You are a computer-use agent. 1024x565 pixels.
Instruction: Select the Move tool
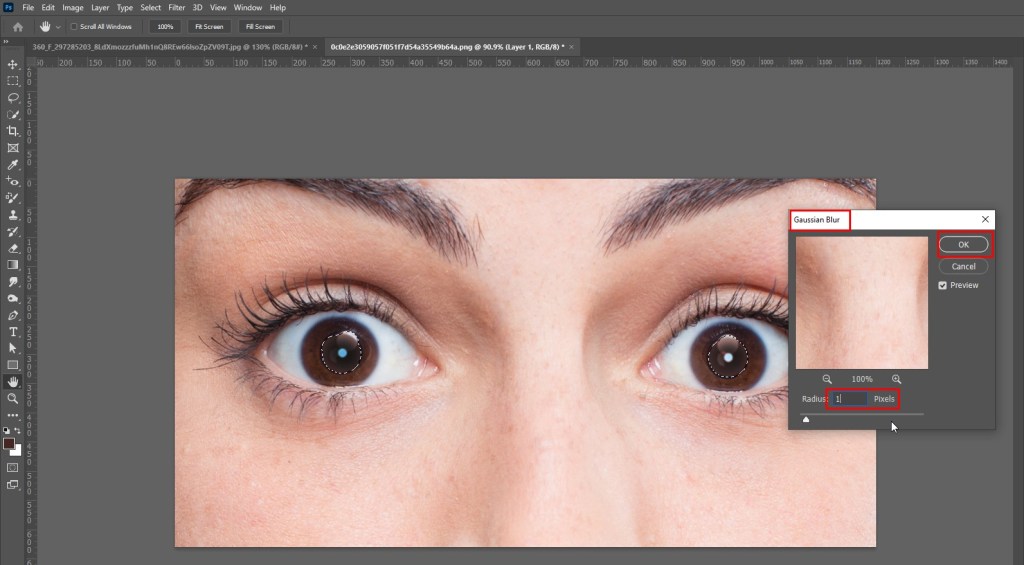[x=13, y=64]
